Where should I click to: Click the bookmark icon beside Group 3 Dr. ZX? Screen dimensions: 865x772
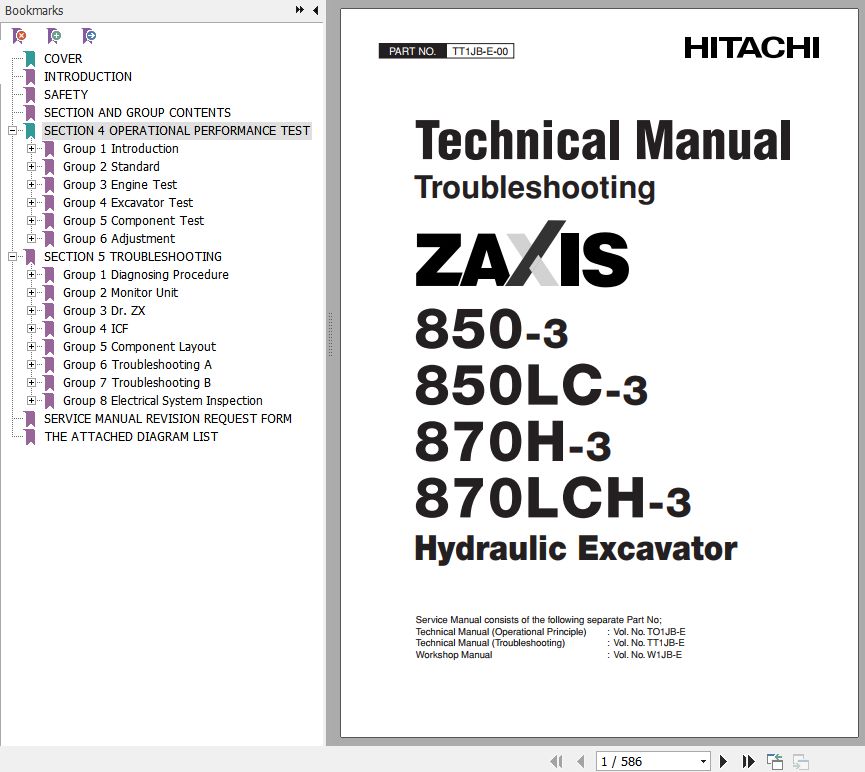pos(49,311)
